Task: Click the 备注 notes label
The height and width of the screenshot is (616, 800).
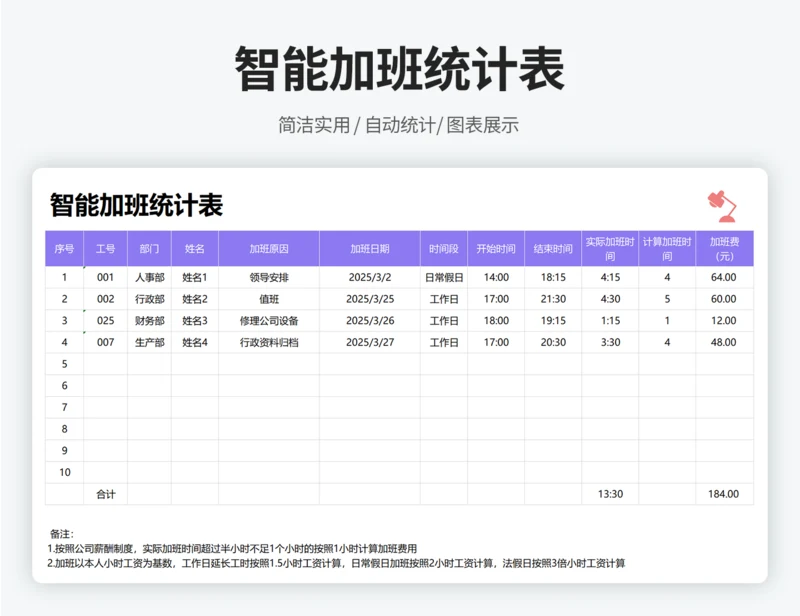Action: (x=62, y=534)
